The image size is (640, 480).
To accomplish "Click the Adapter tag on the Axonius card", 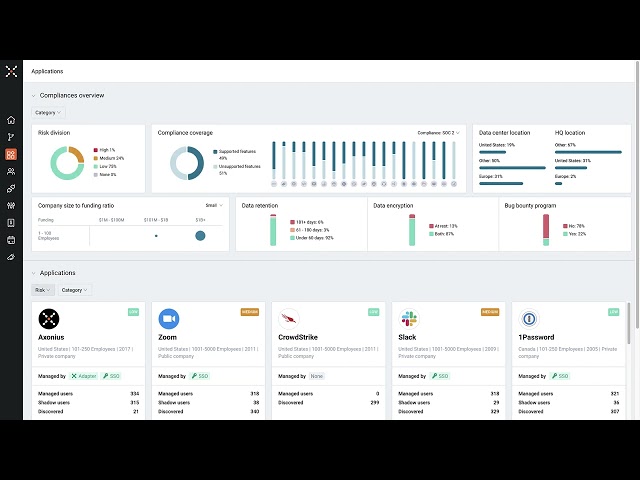I will pos(84,376).
